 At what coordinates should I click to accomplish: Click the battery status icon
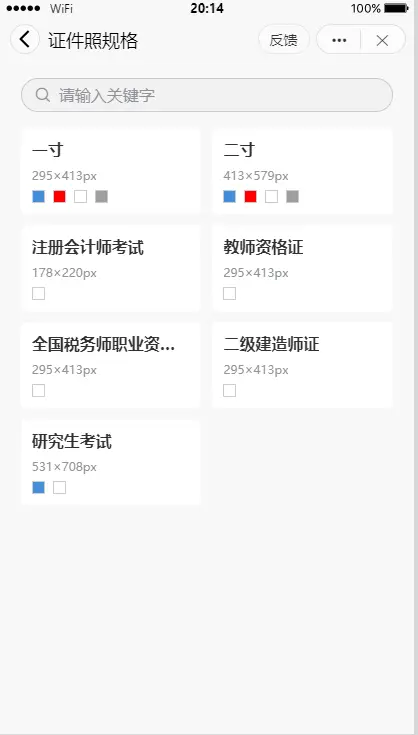(396, 8)
